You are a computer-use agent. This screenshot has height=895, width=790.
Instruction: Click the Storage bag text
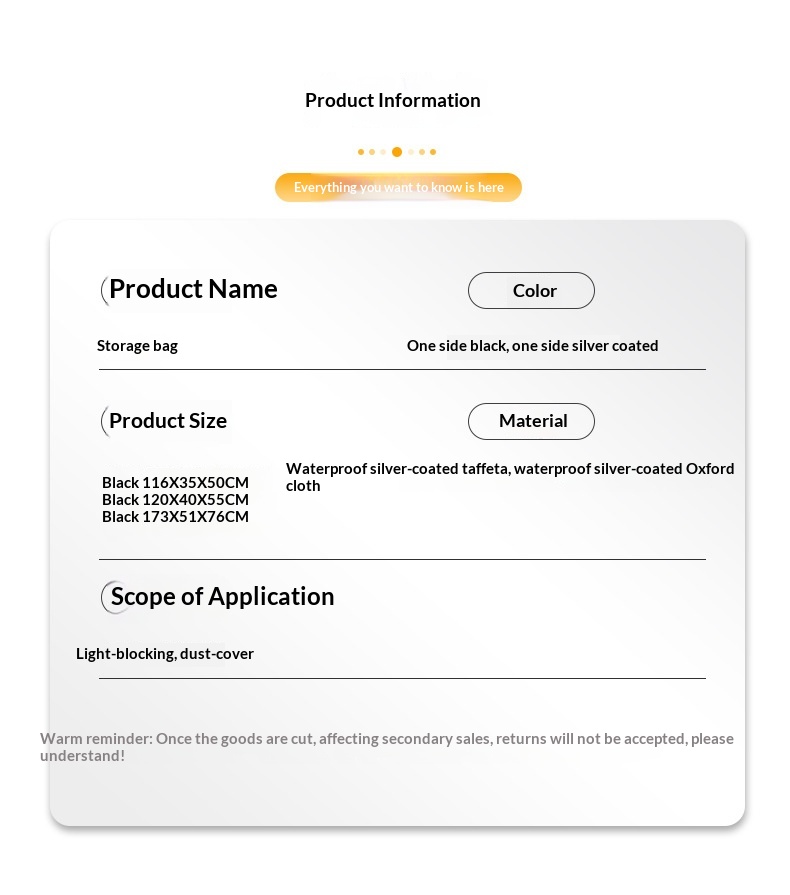[138, 346]
